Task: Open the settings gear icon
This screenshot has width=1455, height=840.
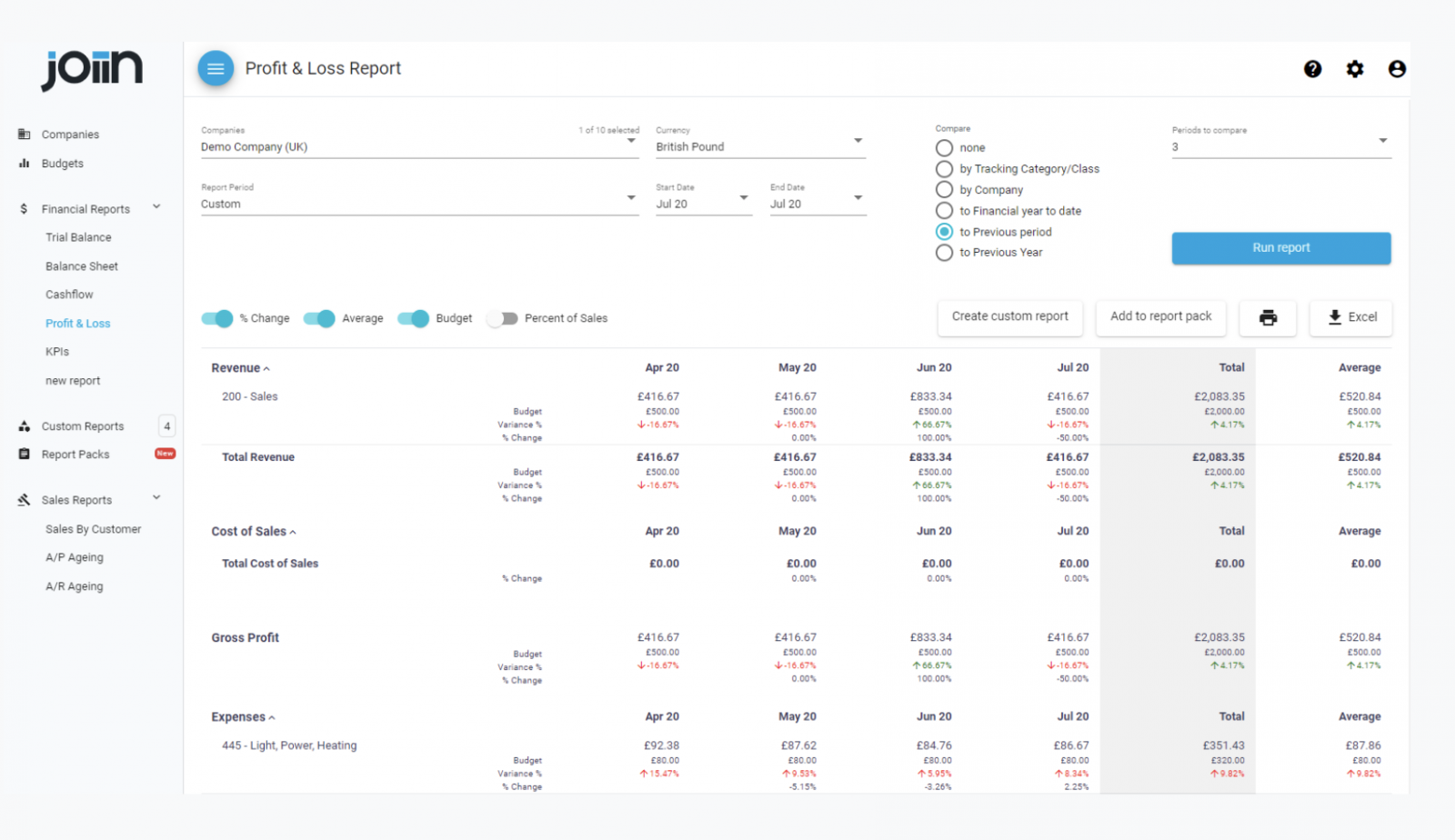Action: (1355, 68)
